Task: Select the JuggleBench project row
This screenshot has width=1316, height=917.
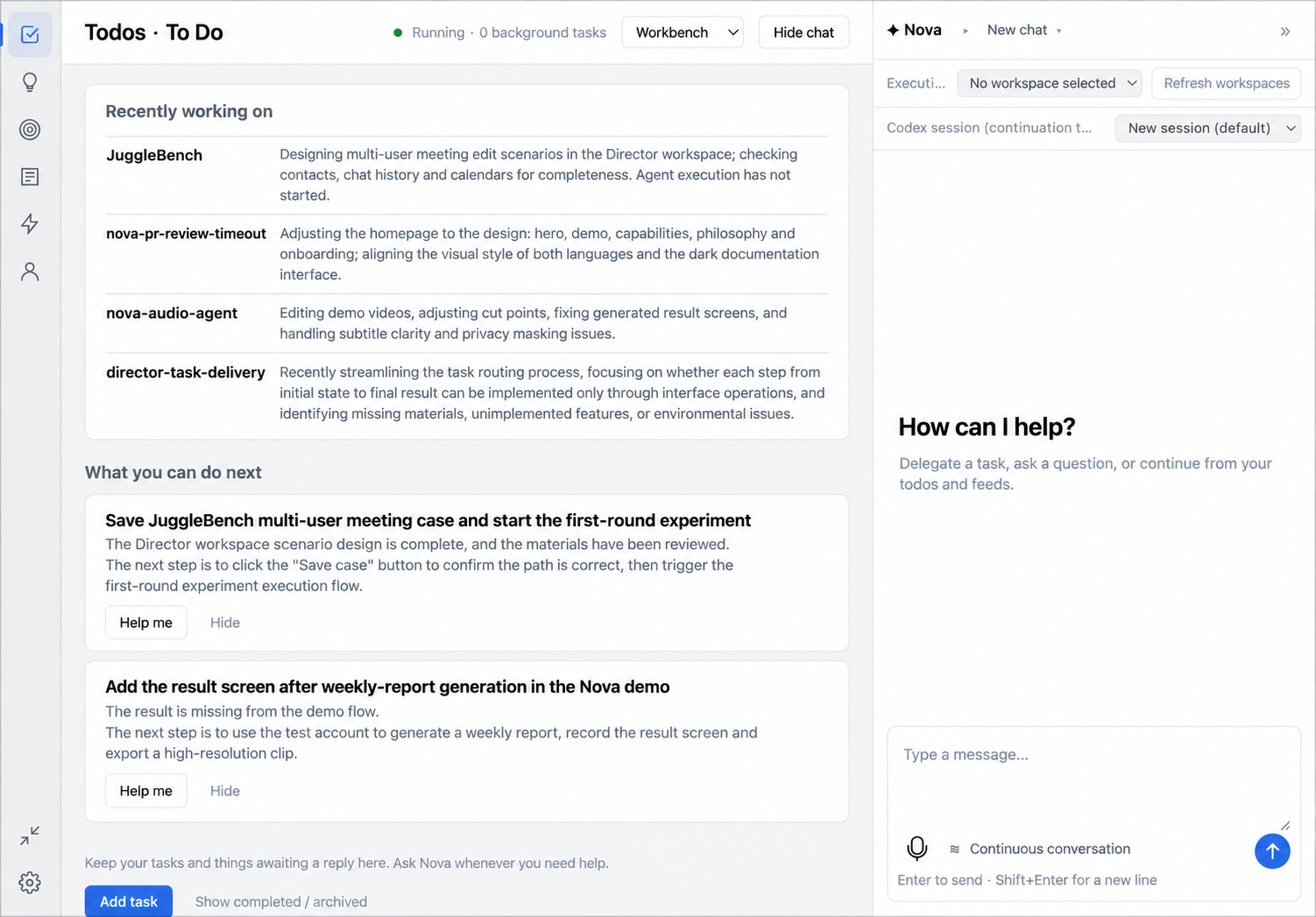Action: (x=467, y=174)
